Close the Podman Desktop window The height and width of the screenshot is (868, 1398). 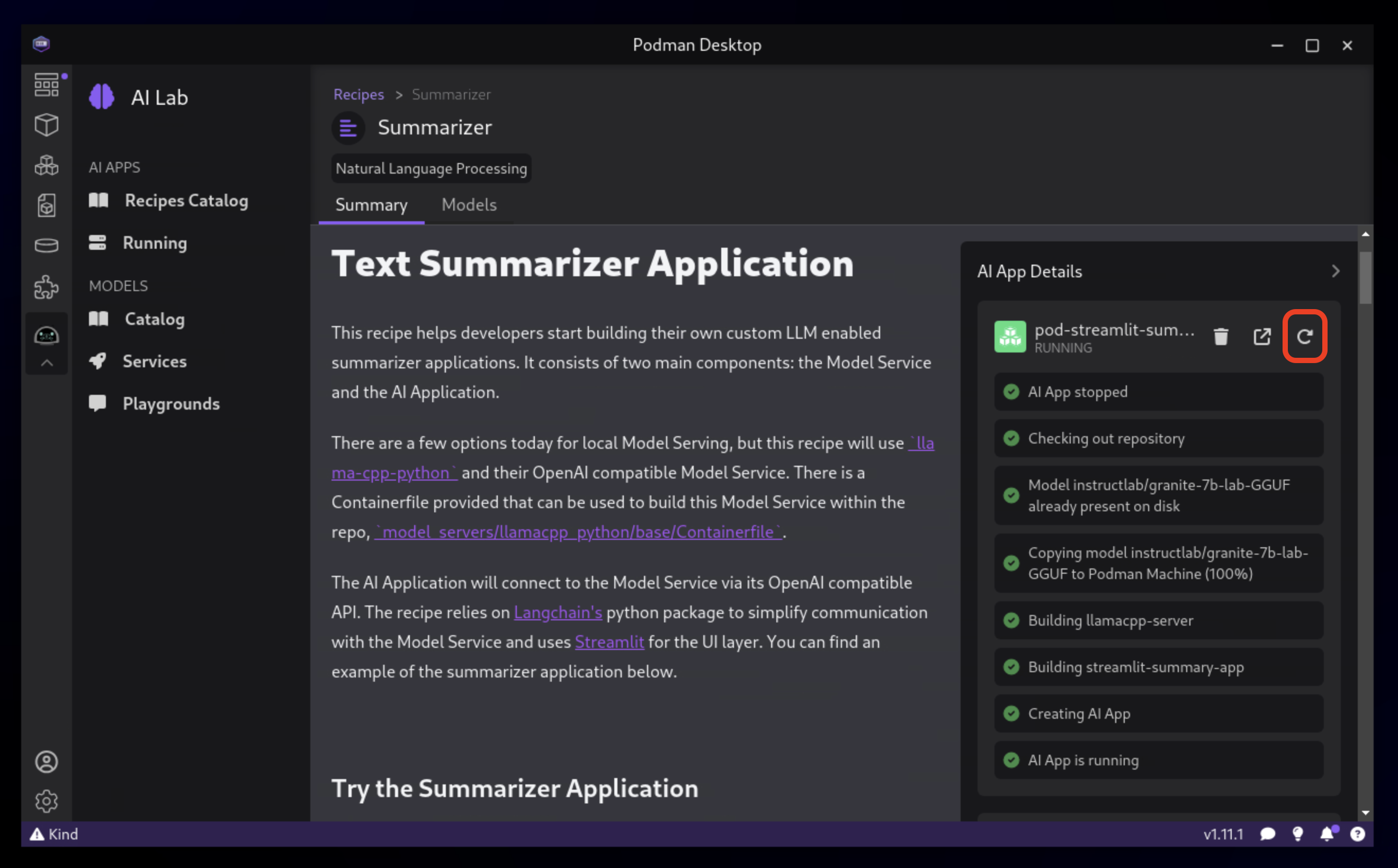[x=1347, y=46]
